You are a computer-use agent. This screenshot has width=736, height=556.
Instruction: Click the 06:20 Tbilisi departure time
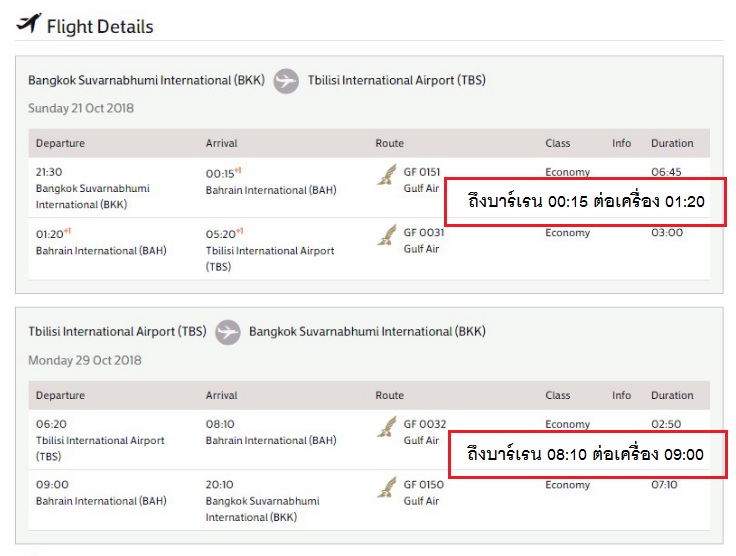51,424
